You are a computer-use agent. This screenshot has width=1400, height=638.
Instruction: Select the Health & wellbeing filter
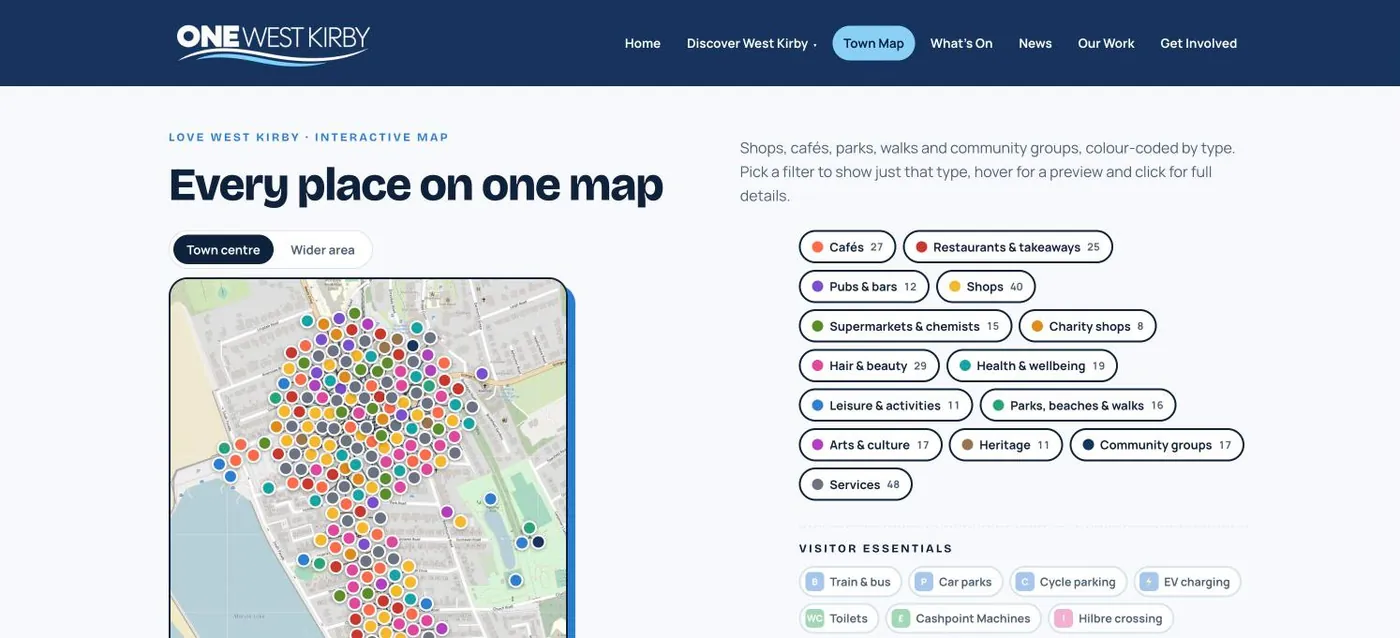coord(1031,366)
